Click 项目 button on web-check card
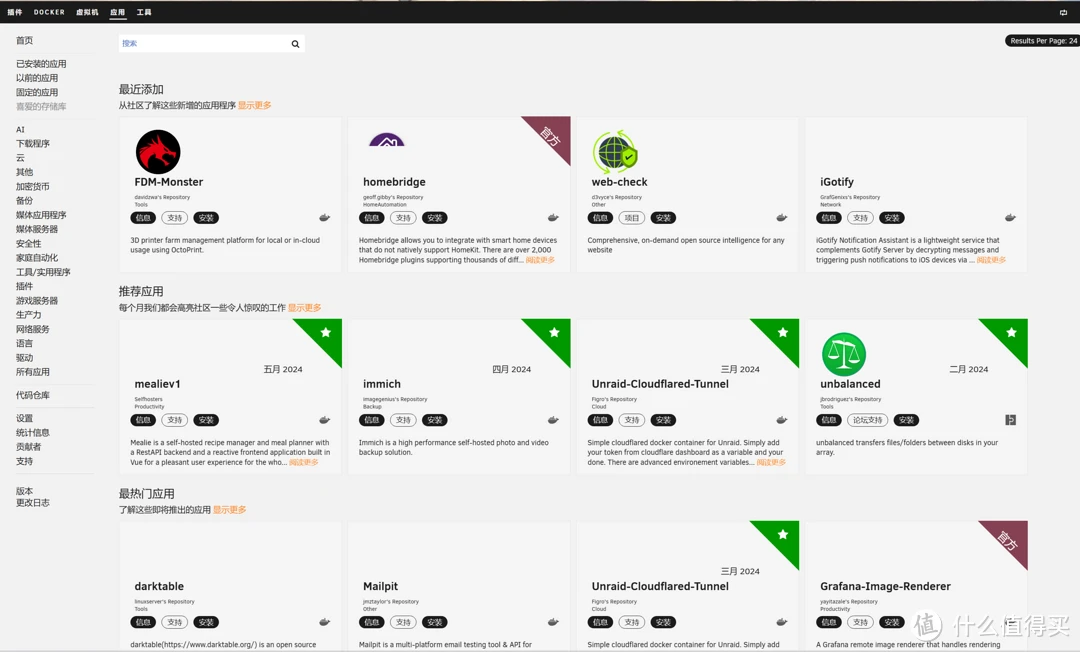 [632, 218]
